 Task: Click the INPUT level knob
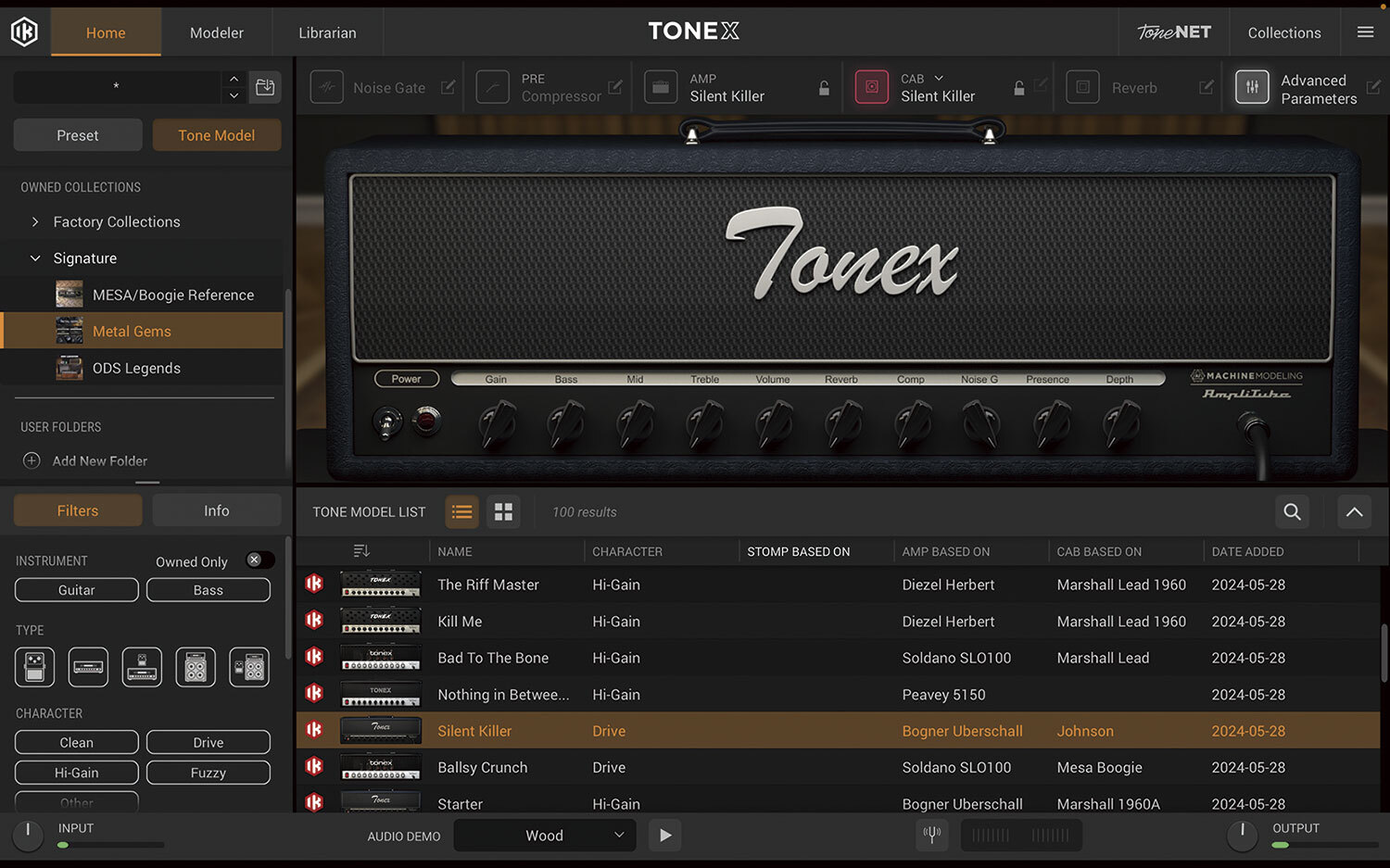[x=28, y=835]
